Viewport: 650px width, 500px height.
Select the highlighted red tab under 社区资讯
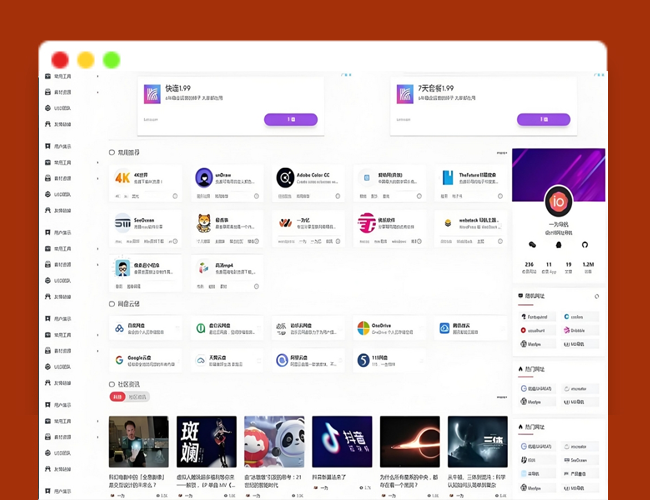[118, 397]
